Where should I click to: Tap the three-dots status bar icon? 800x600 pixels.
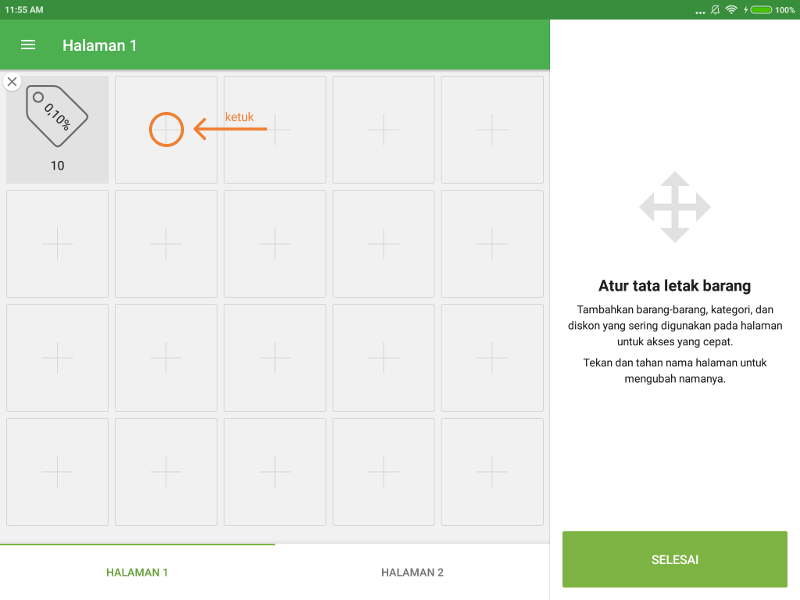(x=700, y=12)
